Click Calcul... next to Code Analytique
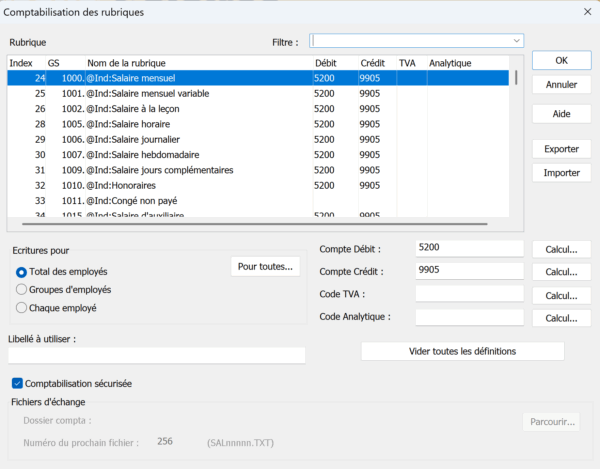 tap(561, 318)
